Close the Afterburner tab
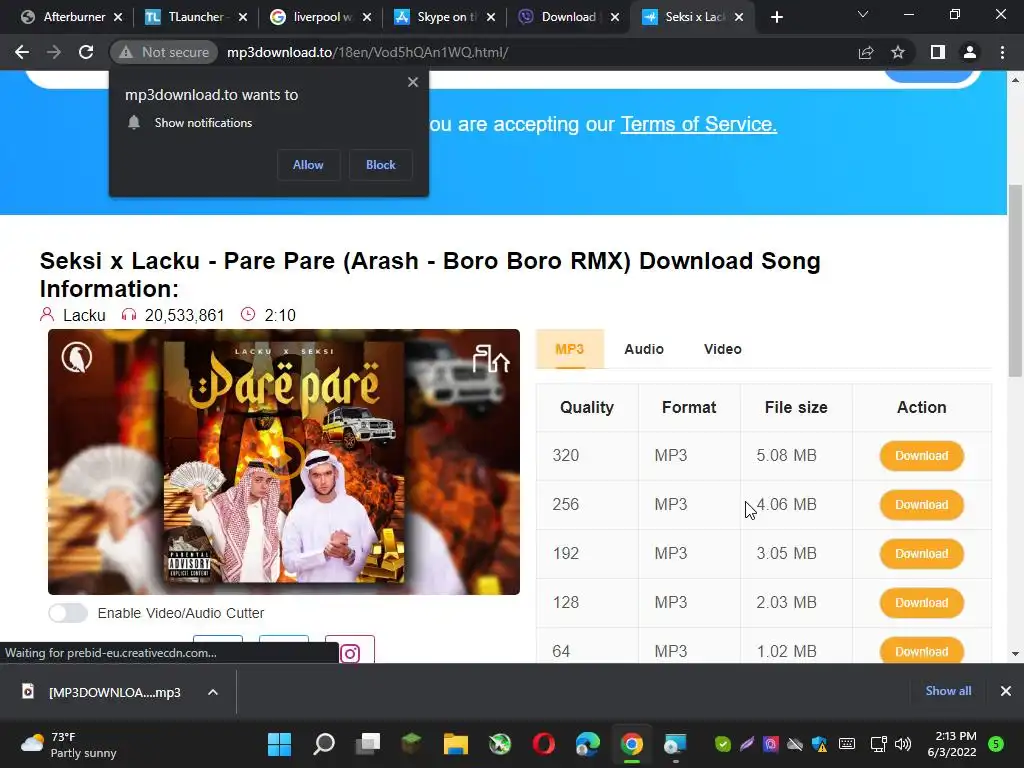 coord(118,17)
